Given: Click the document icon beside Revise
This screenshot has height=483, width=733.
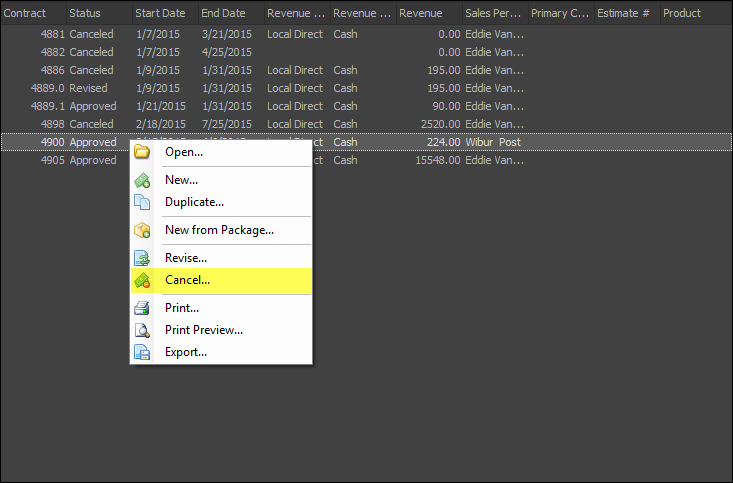Looking at the screenshot, I should pos(142,258).
